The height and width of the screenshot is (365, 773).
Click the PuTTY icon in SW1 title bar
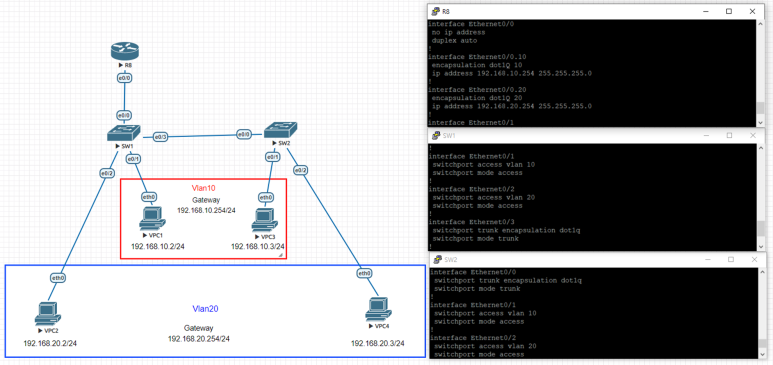[436, 136]
